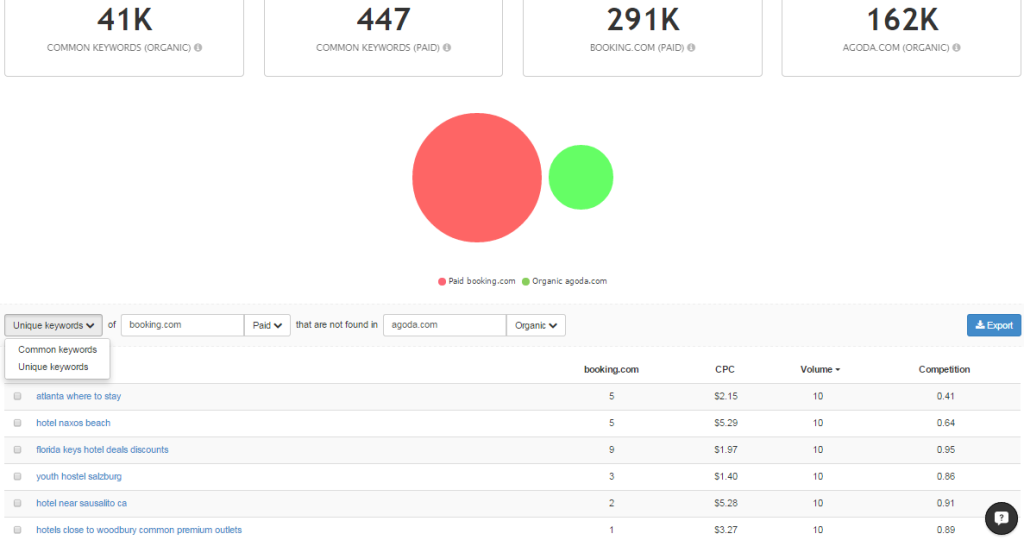Click info icon beside Common Keywords (Organic)
1024x540 pixels.
[198, 48]
